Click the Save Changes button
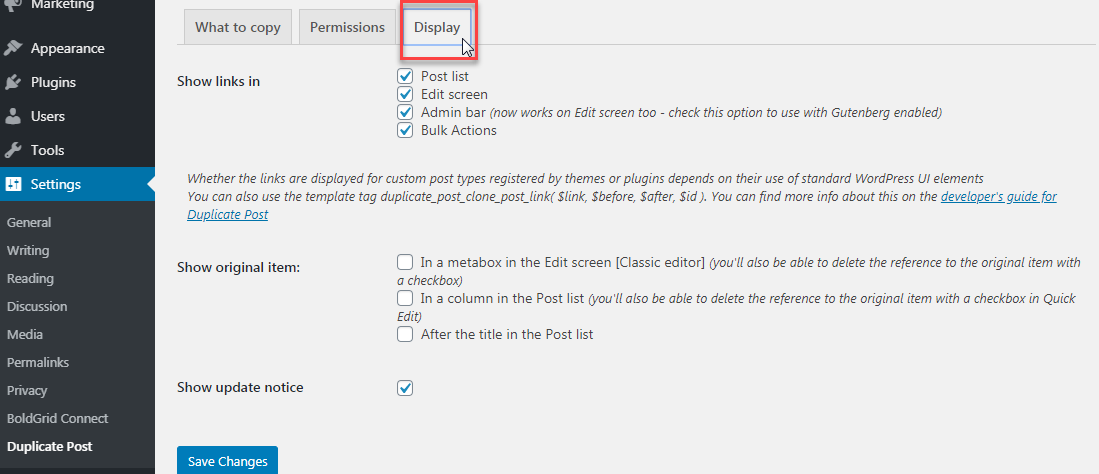This screenshot has width=1099, height=474. [227, 461]
